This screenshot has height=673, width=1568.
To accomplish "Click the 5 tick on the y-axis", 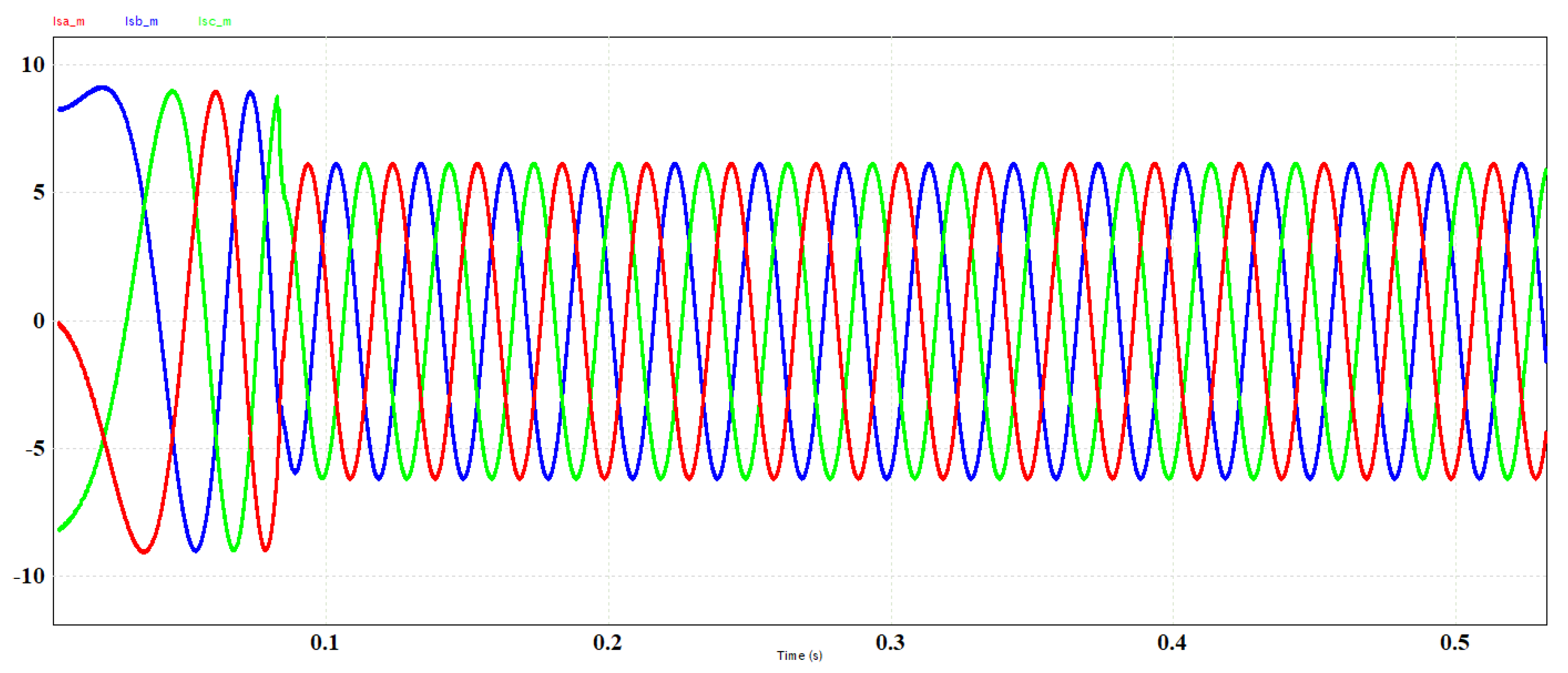I will 39,192.
